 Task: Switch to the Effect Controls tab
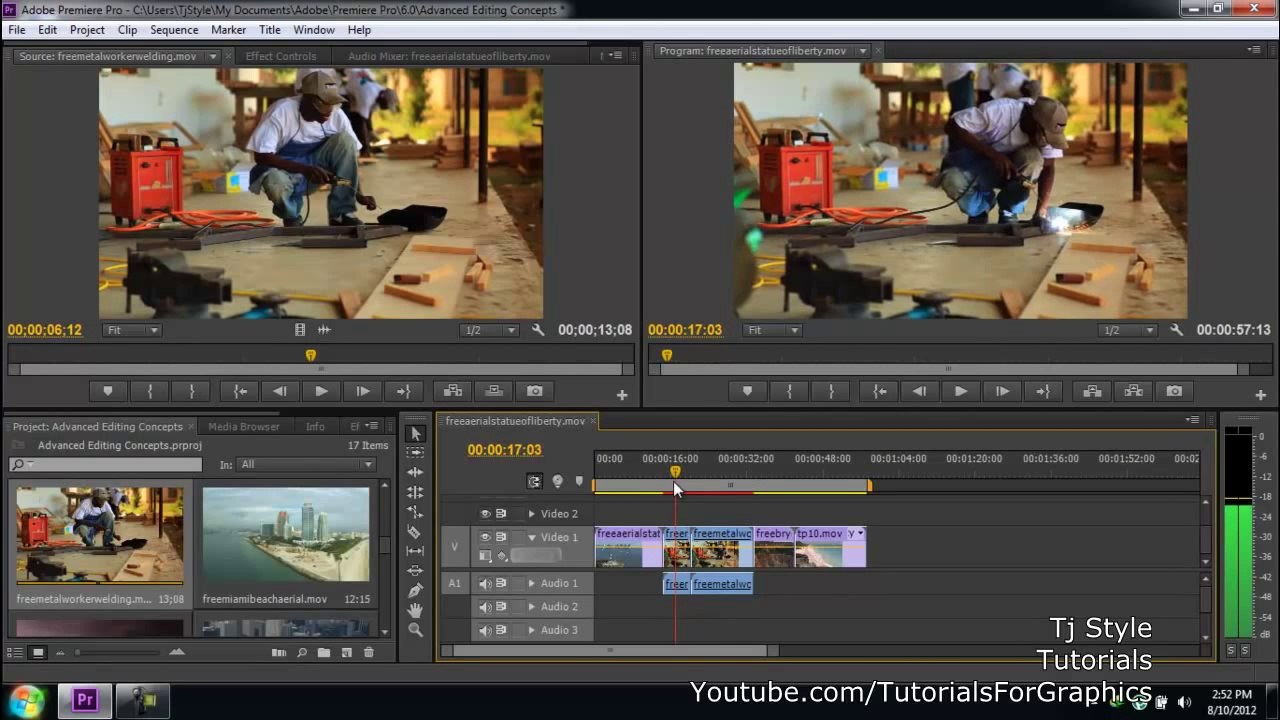pos(281,56)
